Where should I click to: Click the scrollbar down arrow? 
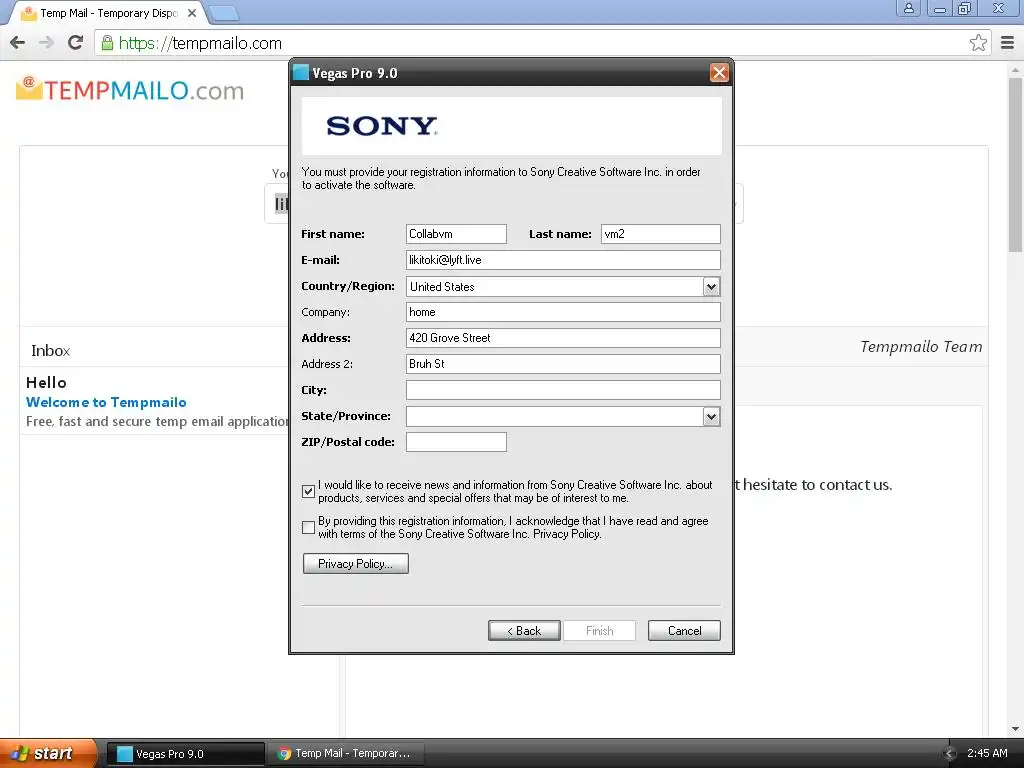(1016, 729)
